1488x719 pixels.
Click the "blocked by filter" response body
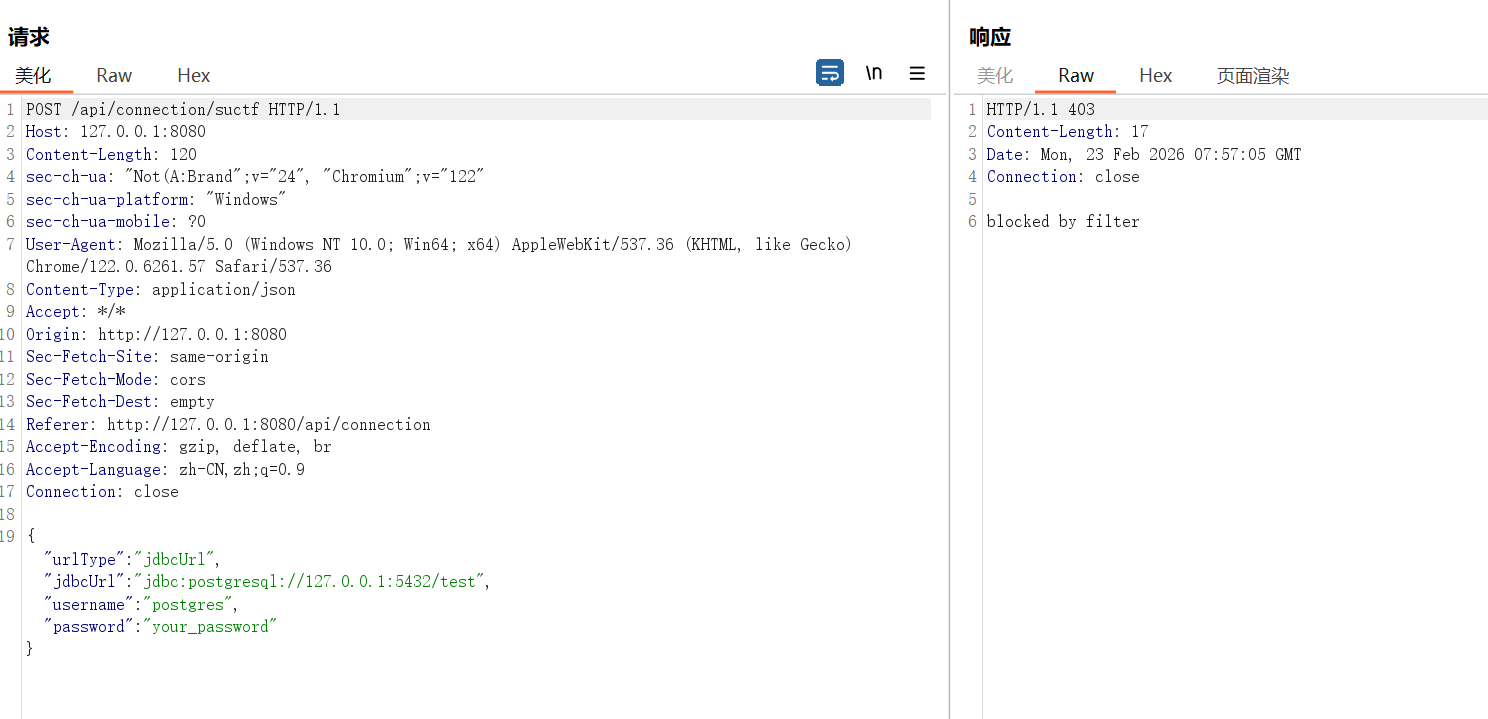[1062, 222]
